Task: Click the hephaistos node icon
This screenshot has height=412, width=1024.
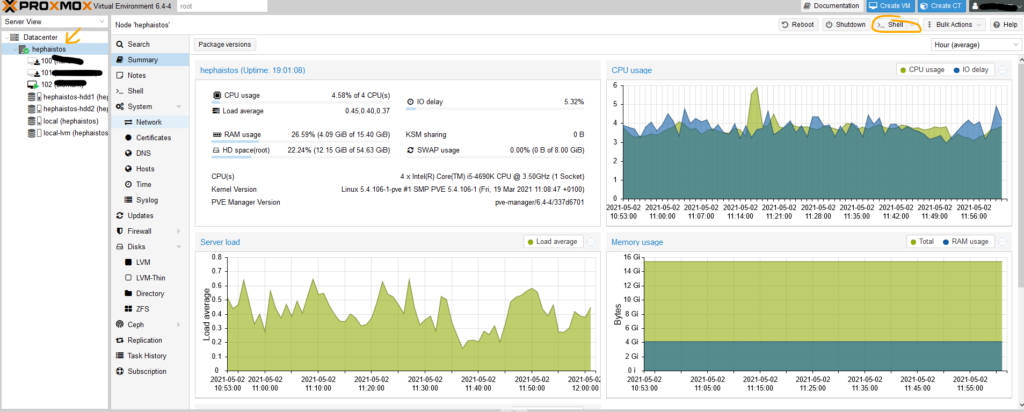Action: click(24, 49)
